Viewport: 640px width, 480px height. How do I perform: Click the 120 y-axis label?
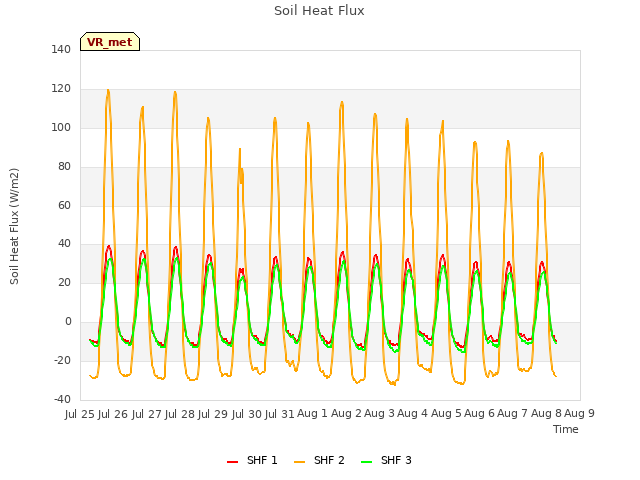(x=61, y=89)
